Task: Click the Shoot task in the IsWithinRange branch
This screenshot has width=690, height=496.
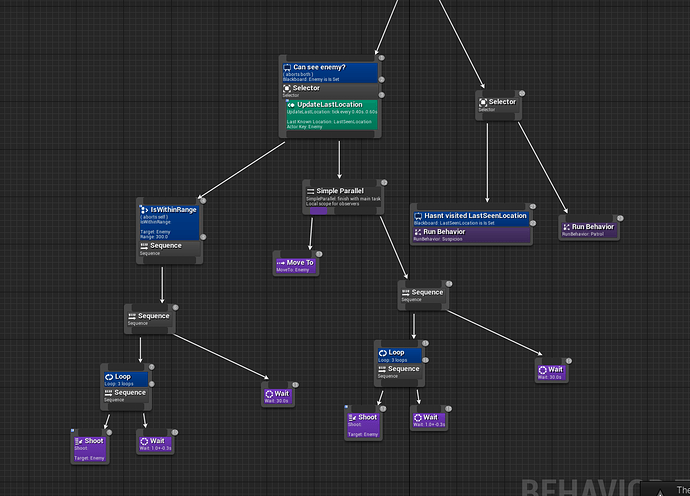Action: (x=90, y=449)
